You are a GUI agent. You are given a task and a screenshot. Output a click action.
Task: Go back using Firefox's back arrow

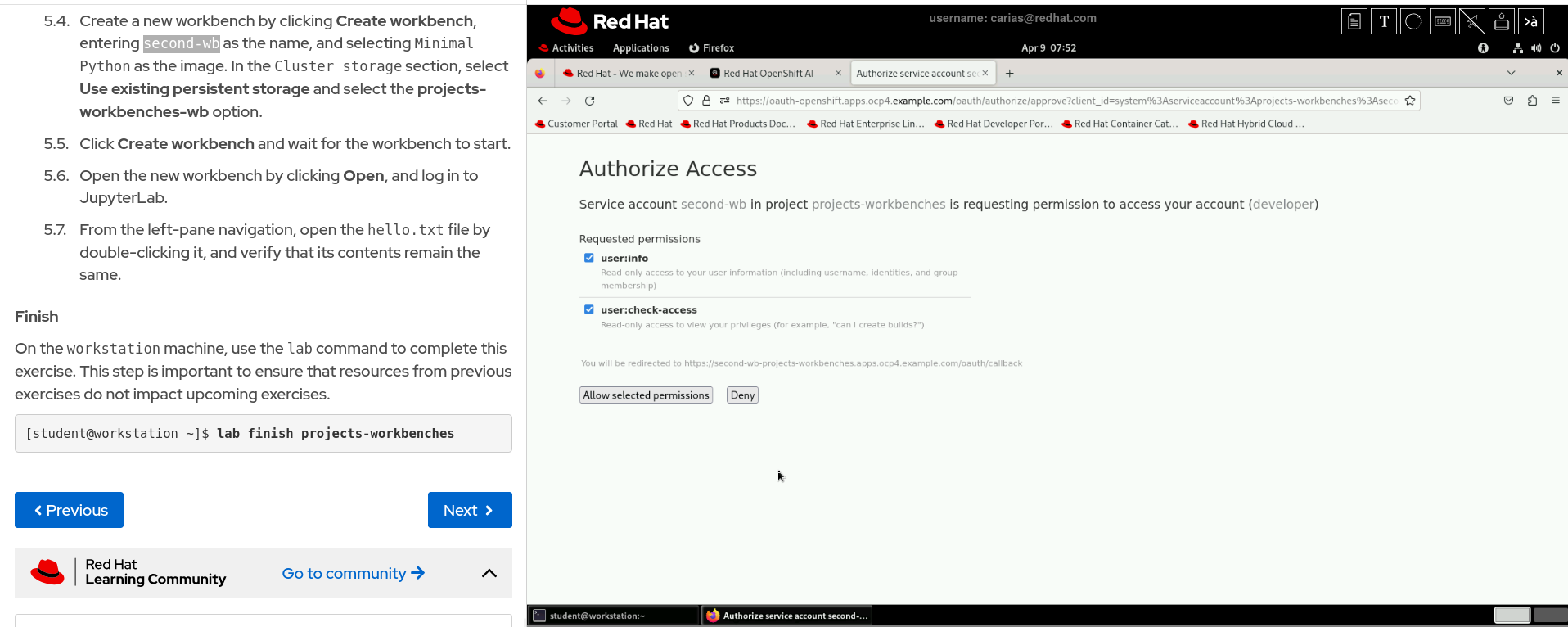tap(543, 101)
